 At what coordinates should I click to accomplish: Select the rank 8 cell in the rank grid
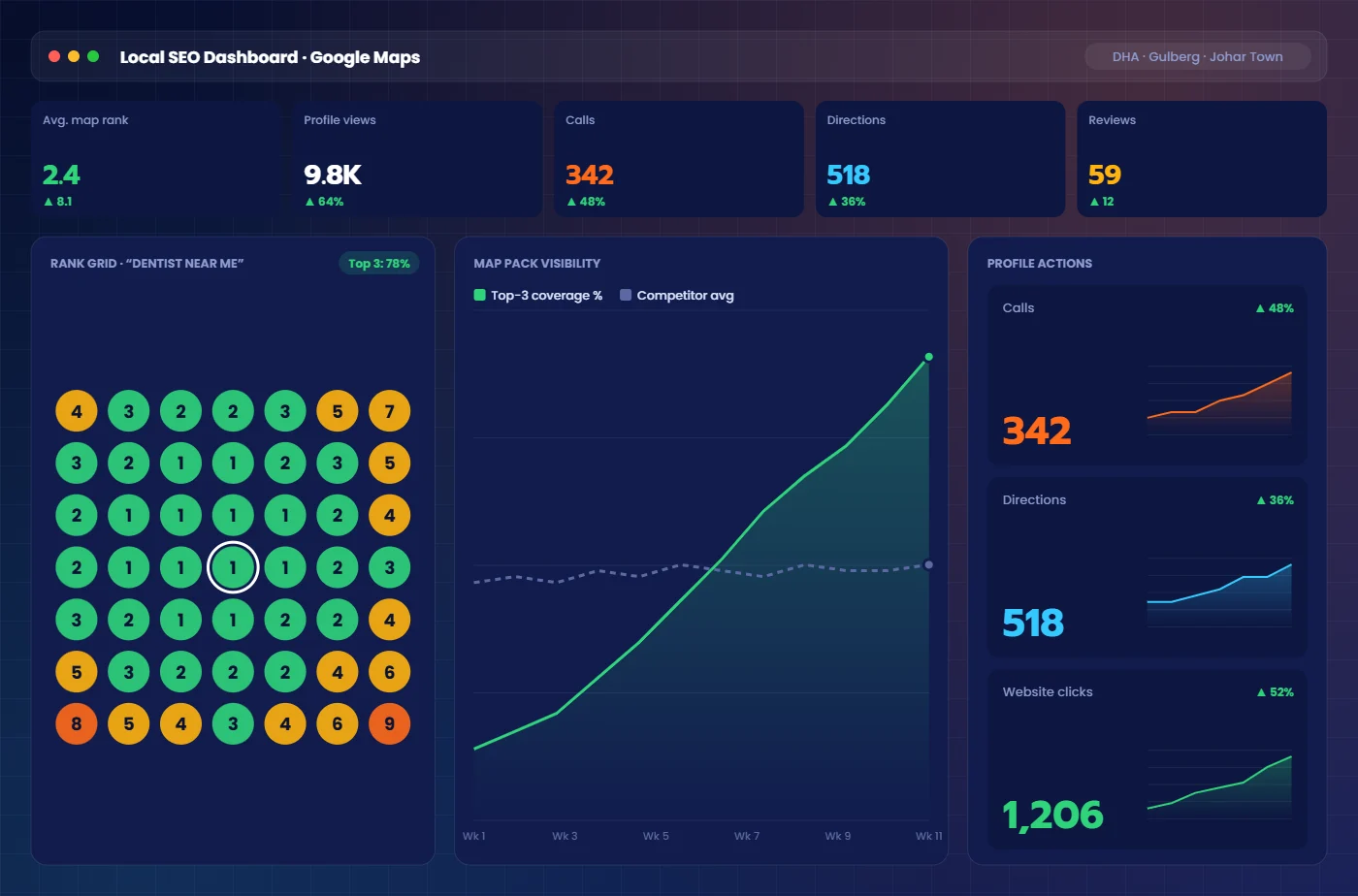(77, 723)
